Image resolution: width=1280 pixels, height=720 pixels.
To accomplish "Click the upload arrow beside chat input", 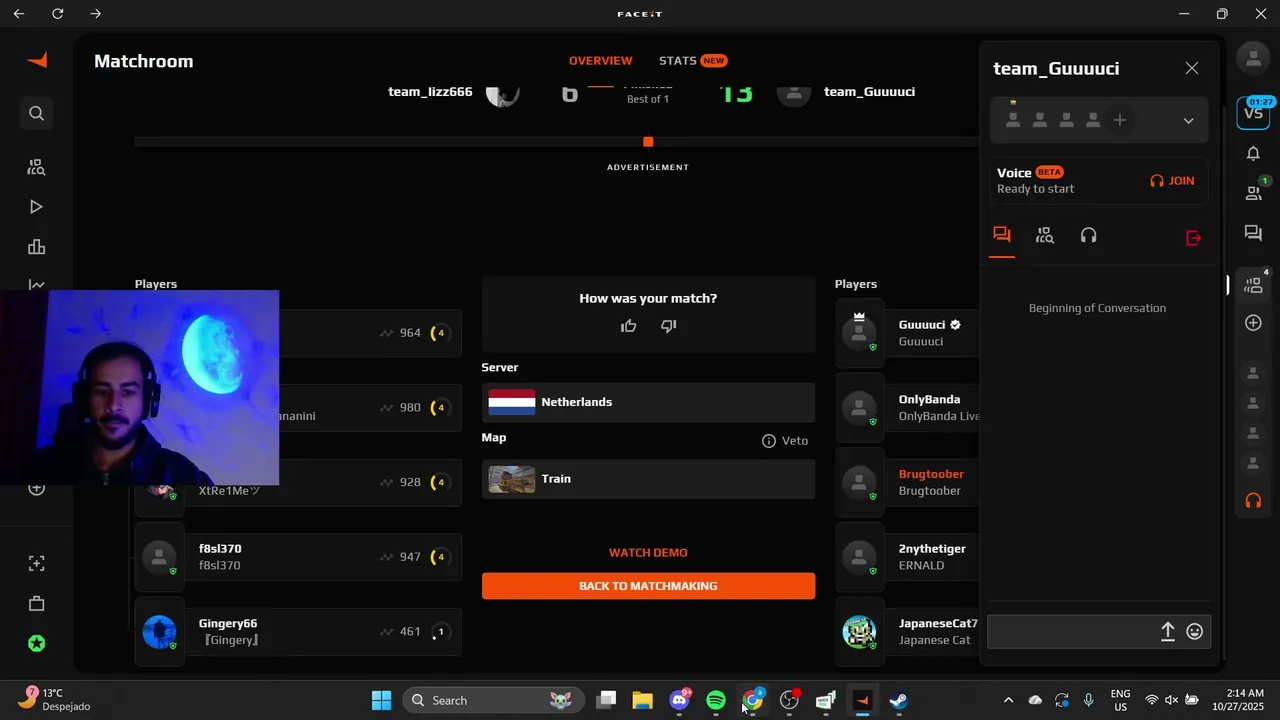I will [x=1167, y=632].
